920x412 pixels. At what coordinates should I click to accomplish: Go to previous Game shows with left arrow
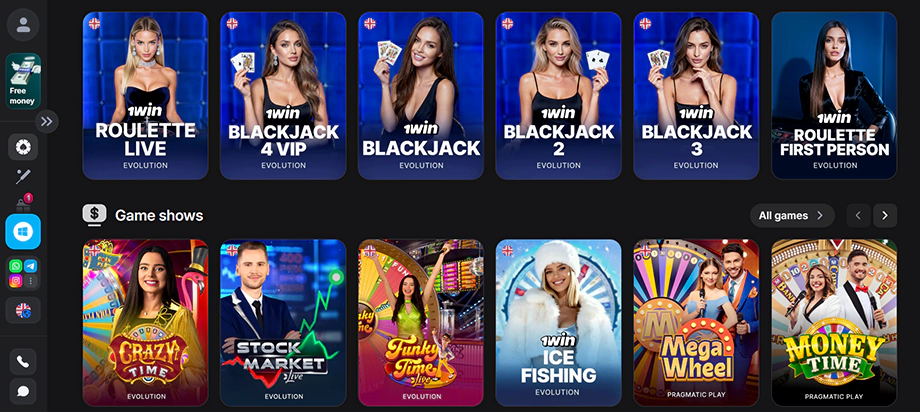click(858, 215)
